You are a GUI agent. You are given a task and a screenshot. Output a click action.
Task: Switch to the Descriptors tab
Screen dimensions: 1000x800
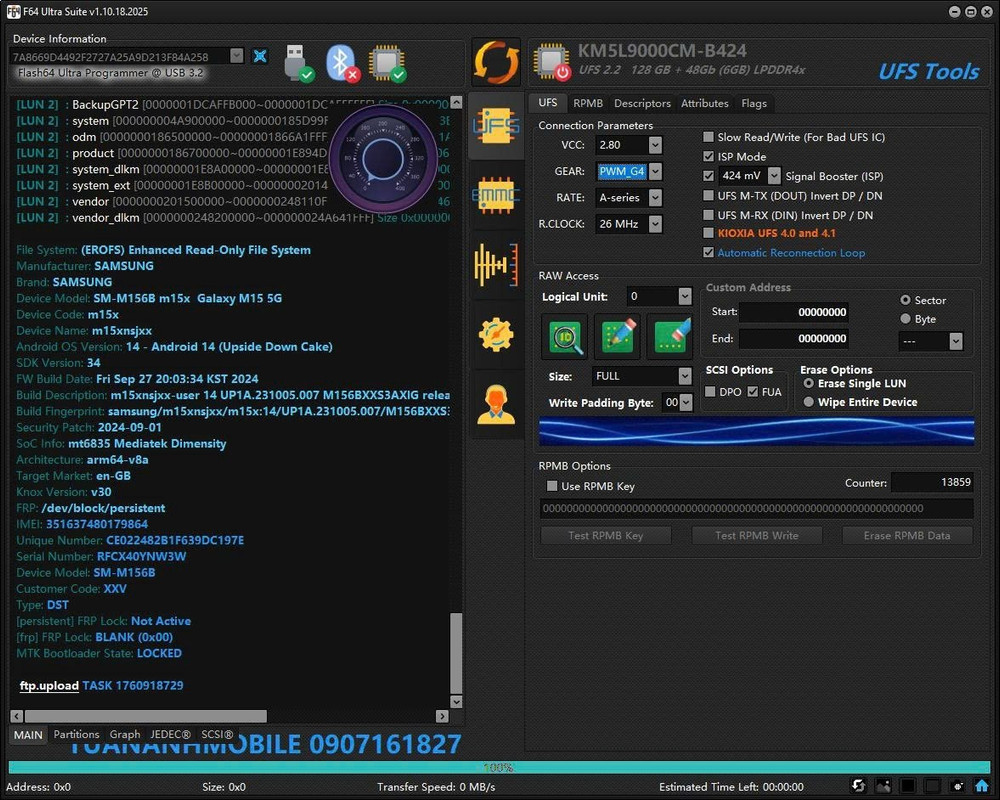click(x=642, y=103)
